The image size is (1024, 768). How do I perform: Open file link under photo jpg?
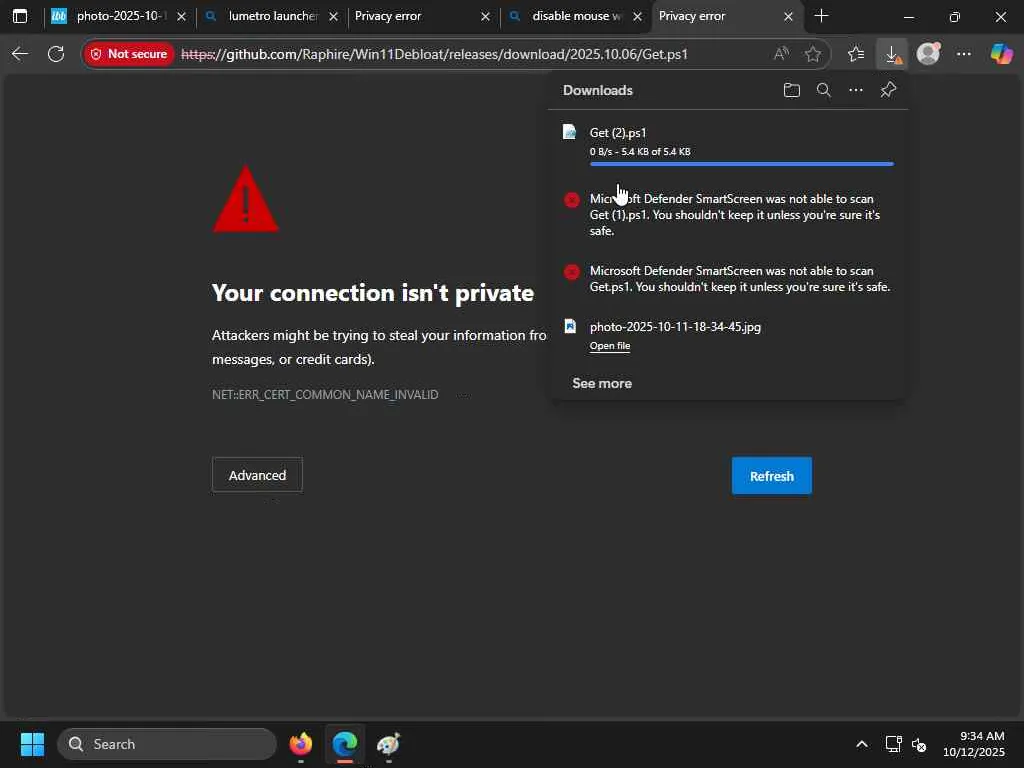(x=610, y=346)
